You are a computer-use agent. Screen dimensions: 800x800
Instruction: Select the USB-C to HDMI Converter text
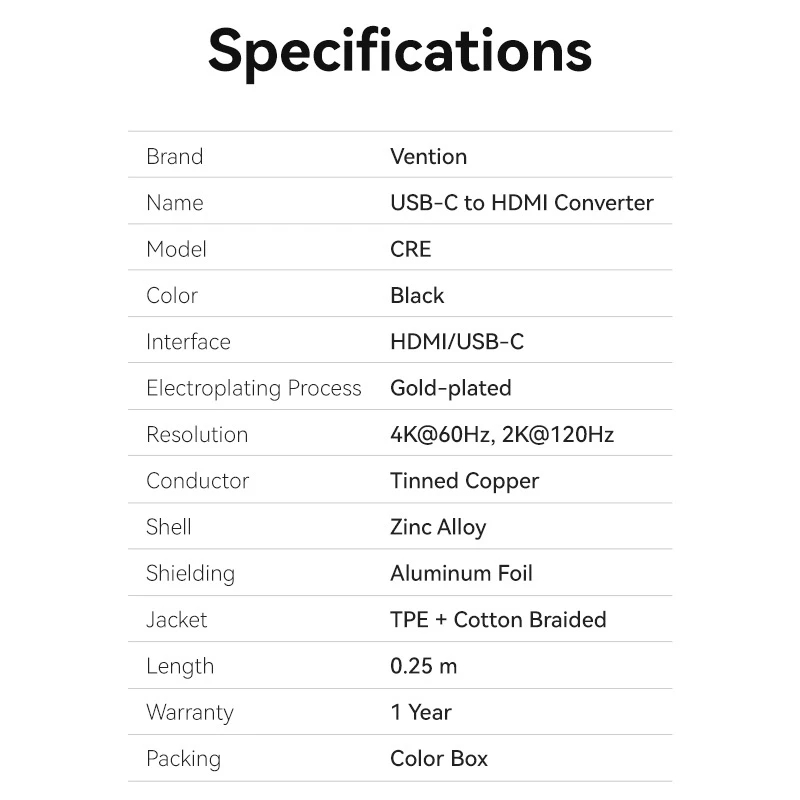pos(521,203)
